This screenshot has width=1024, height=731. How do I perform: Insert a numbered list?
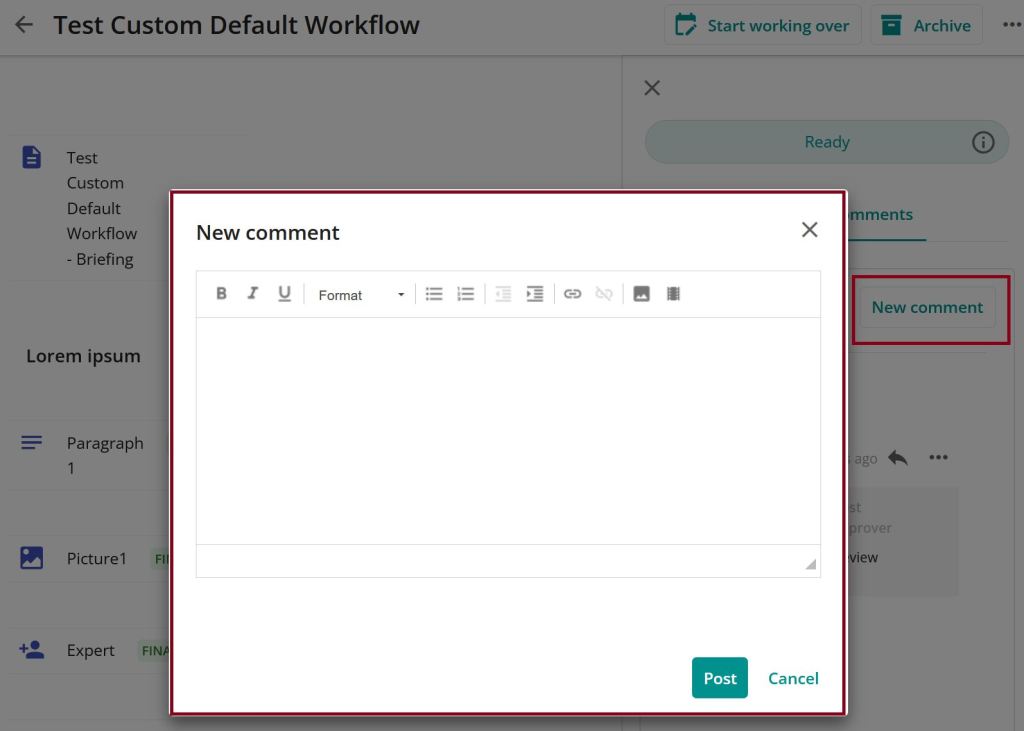coord(465,294)
